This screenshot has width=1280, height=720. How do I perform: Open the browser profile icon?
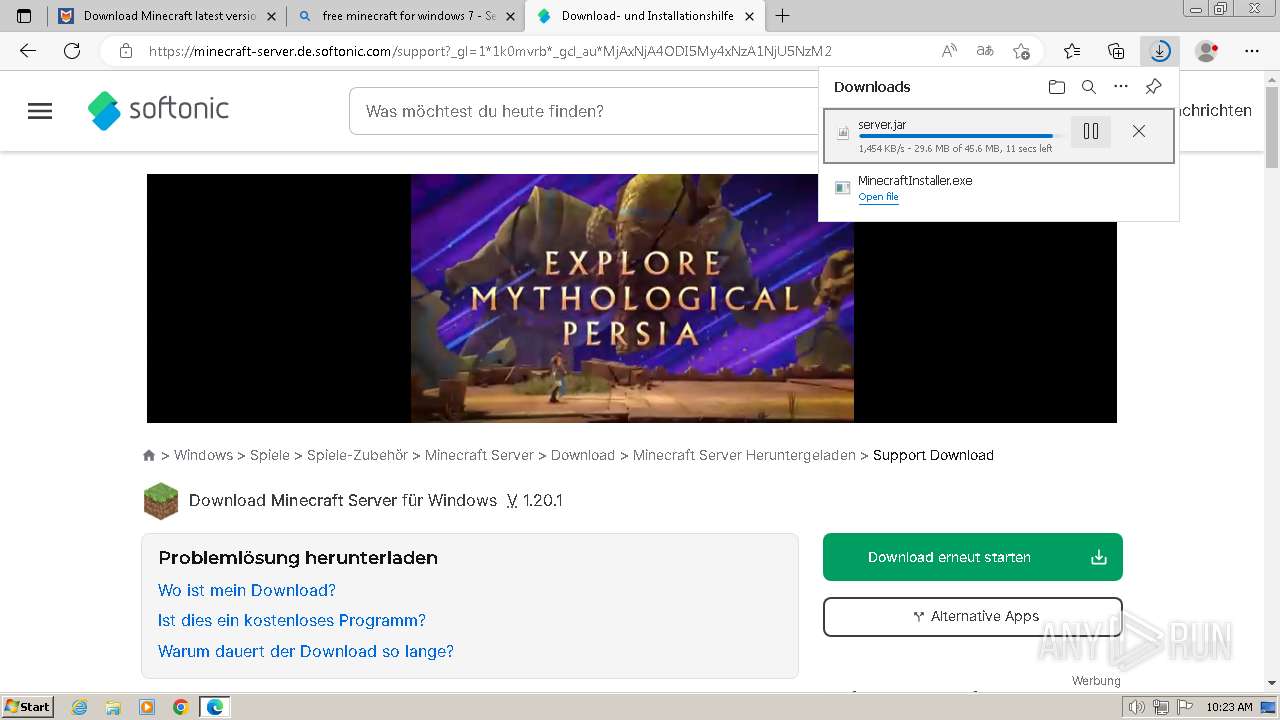[1207, 51]
